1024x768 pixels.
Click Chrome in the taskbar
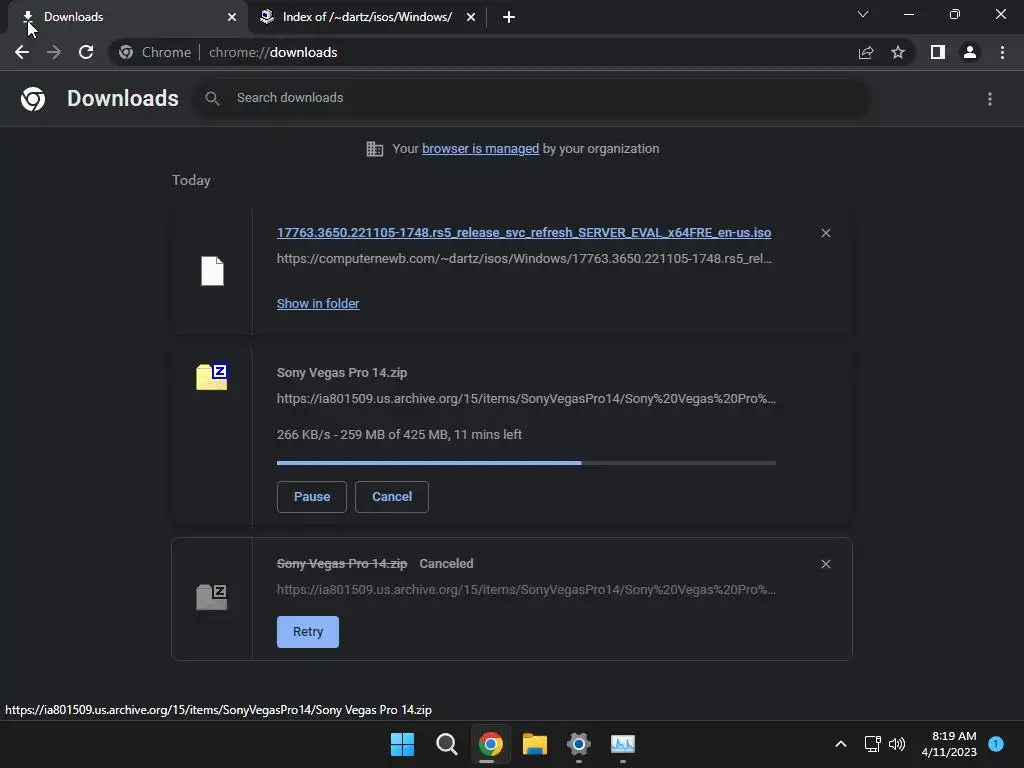pyautogui.click(x=490, y=744)
